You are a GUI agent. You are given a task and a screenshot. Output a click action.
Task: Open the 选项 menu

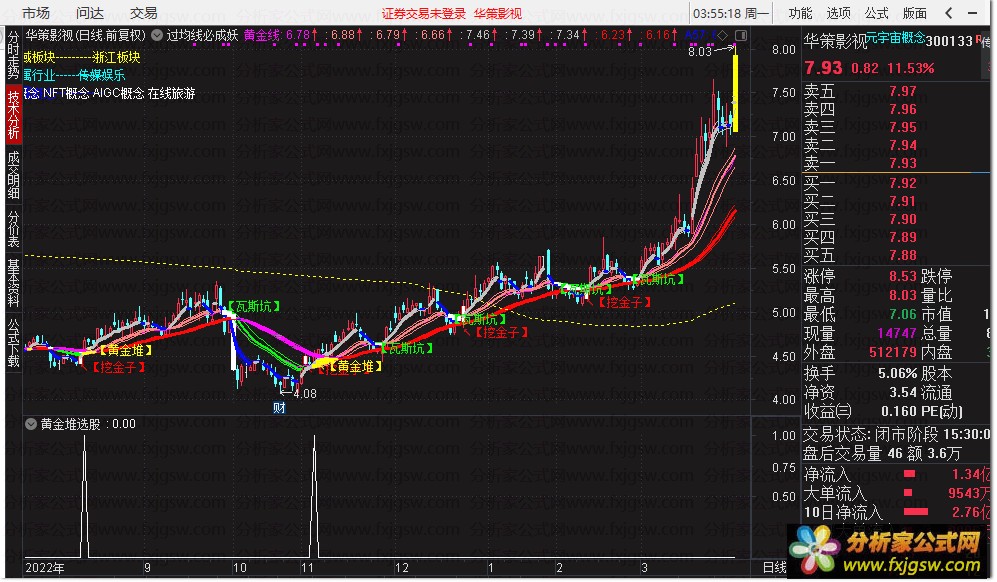pos(838,13)
